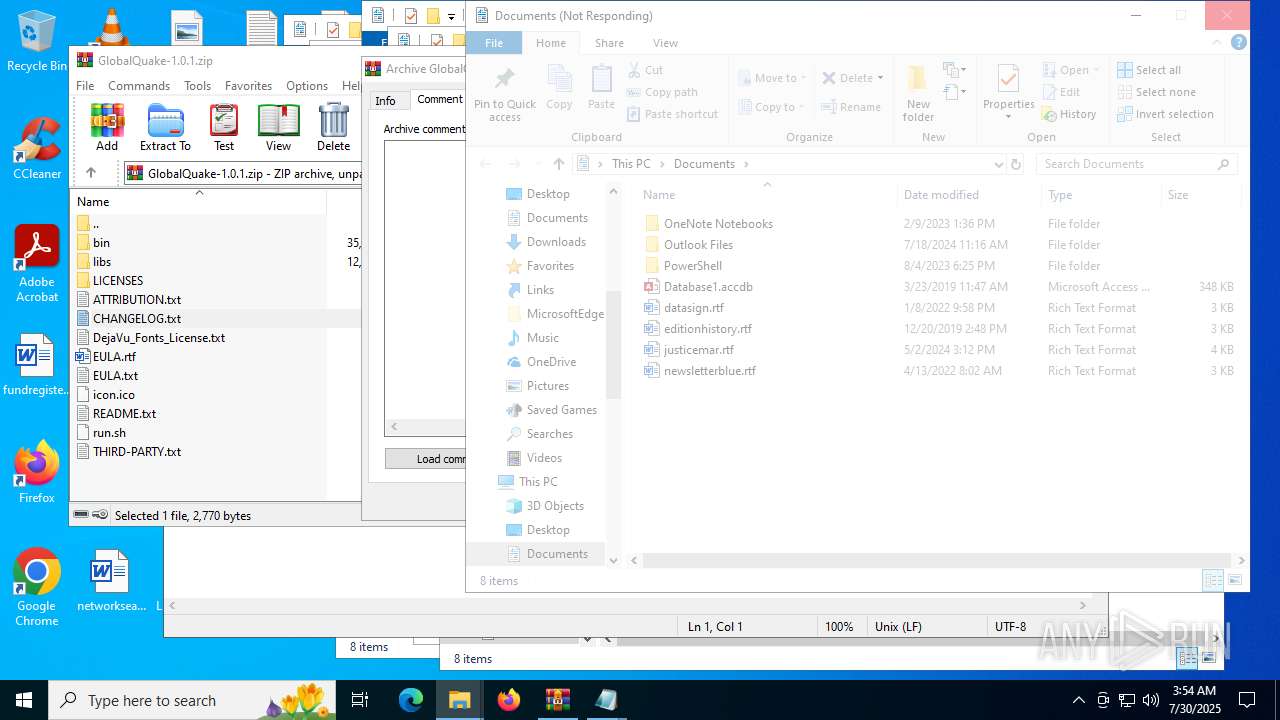Select the justicemar.rtf file
This screenshot has height=720, width=1280.
(699, 350)
